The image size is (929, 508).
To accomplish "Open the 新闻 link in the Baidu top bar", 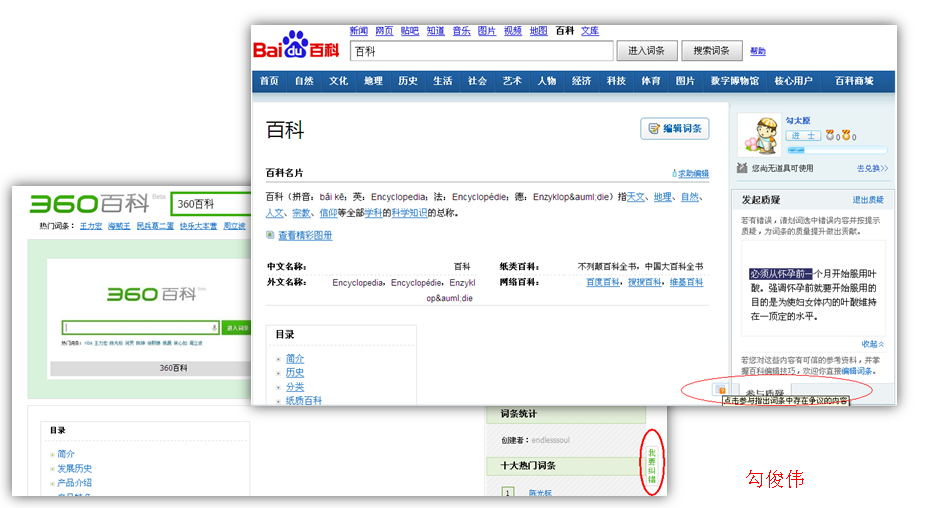I will 358,31.
